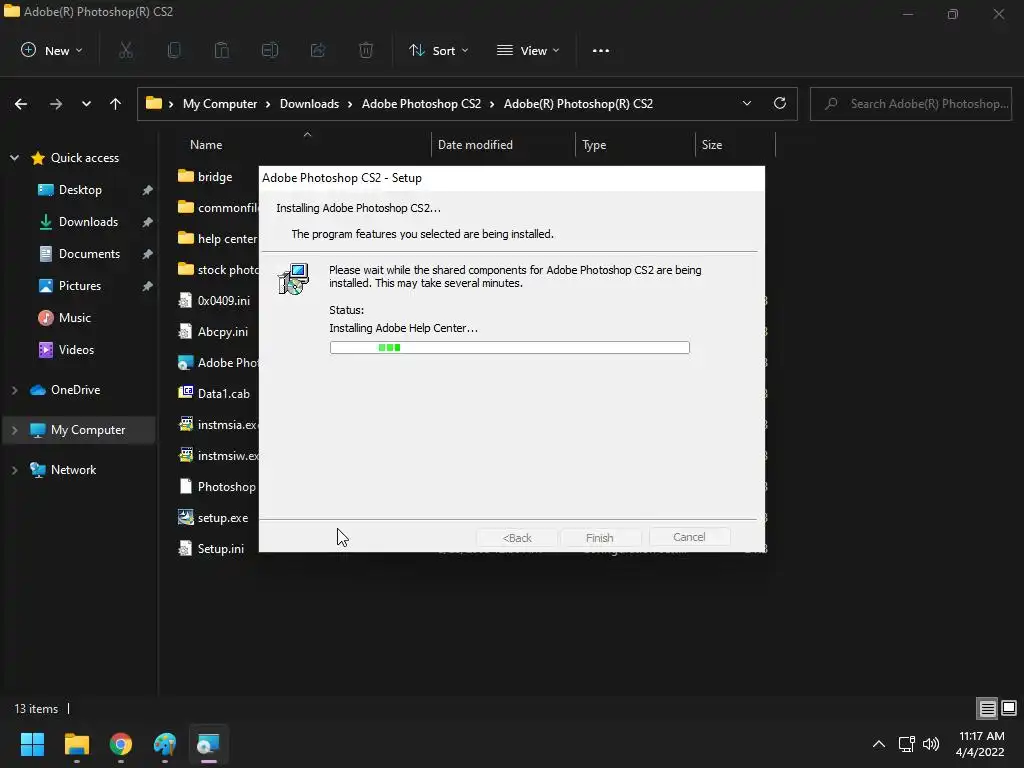Open the clock and date in taskbar

point(980,744)
